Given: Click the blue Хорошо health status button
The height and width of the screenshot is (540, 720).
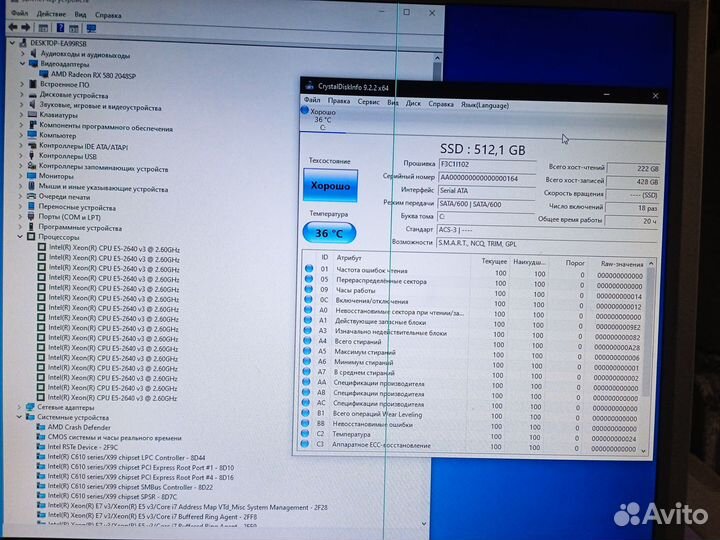Looking at the screenshot, I should click(330, 186).
